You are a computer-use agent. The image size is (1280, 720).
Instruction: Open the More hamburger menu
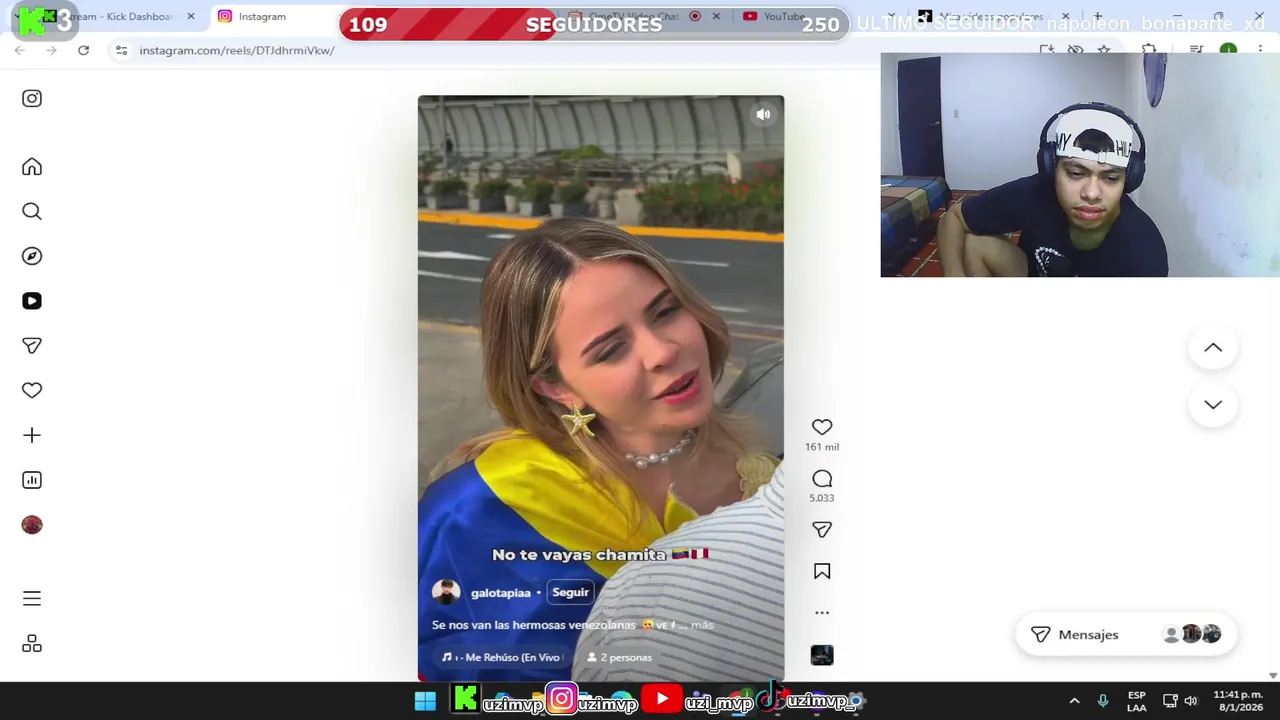[x=32, y=598]
